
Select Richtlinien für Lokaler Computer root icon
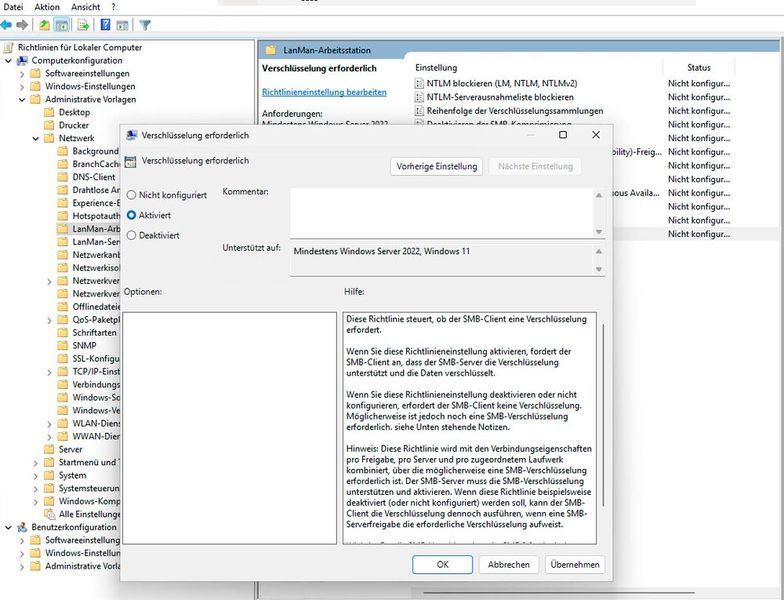8,48
